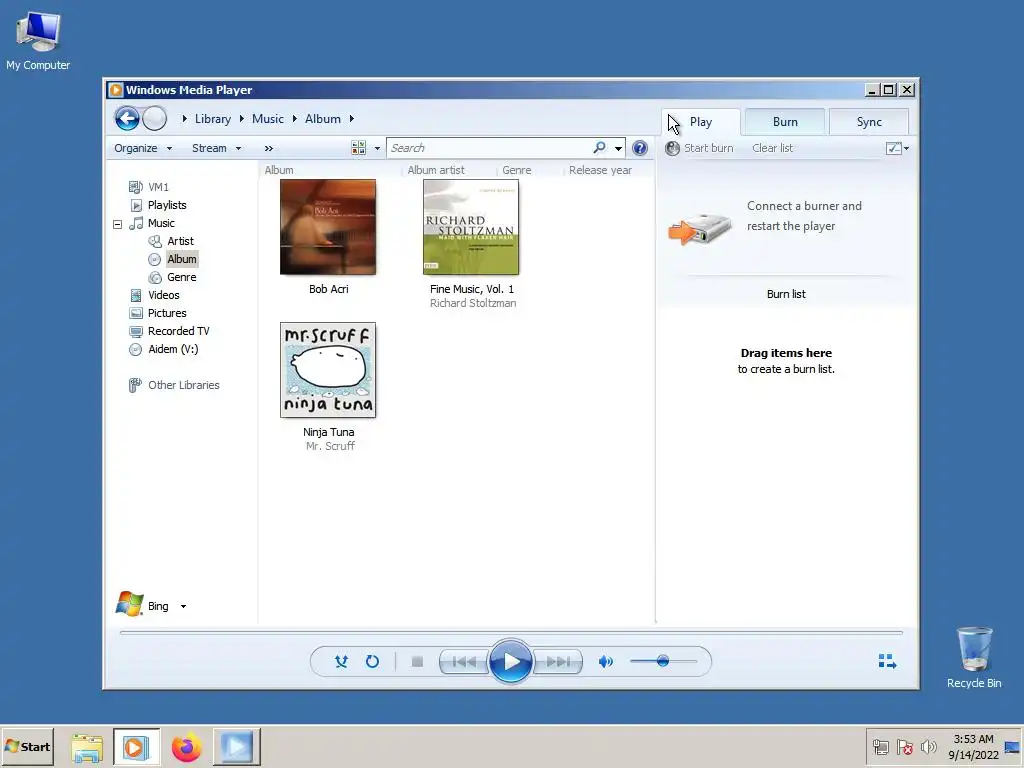Click the search magnifier icon
1024x768 pixels.
[x=599, y=148]
